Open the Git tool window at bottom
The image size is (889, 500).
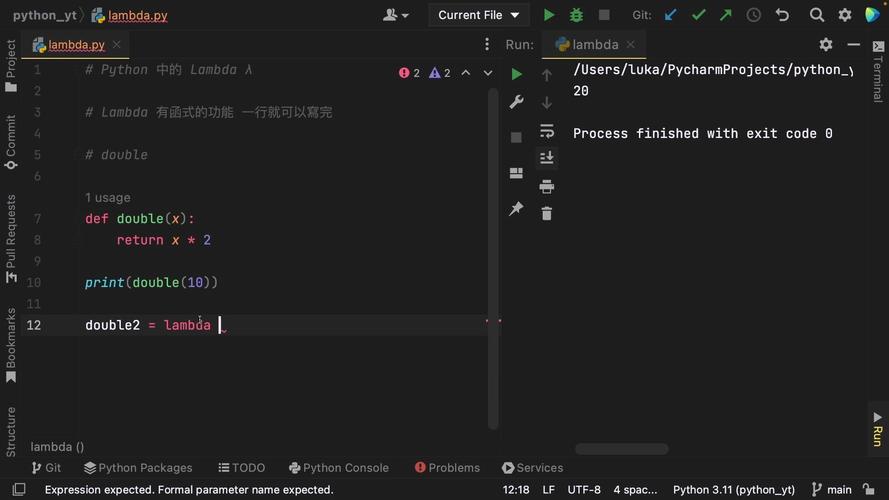(46, 468)
